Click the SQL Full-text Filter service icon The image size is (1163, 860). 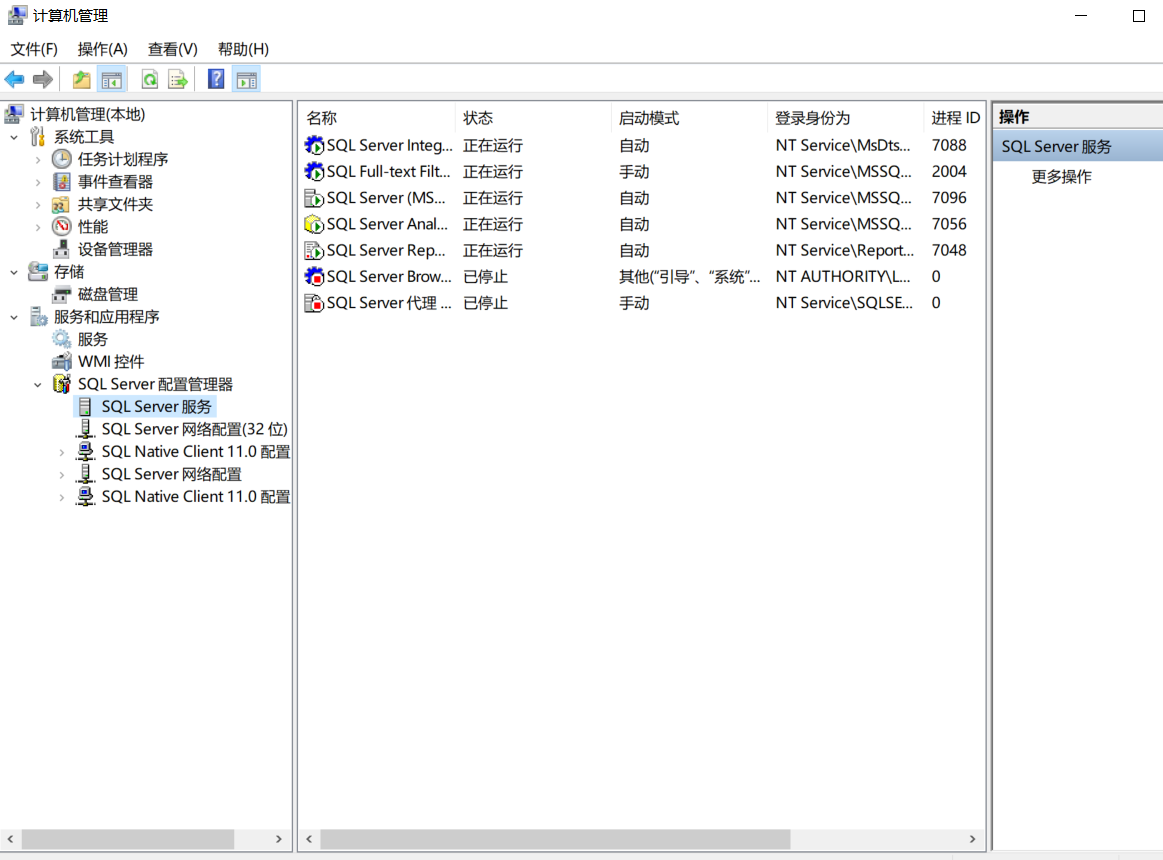[x=314, y=171]
